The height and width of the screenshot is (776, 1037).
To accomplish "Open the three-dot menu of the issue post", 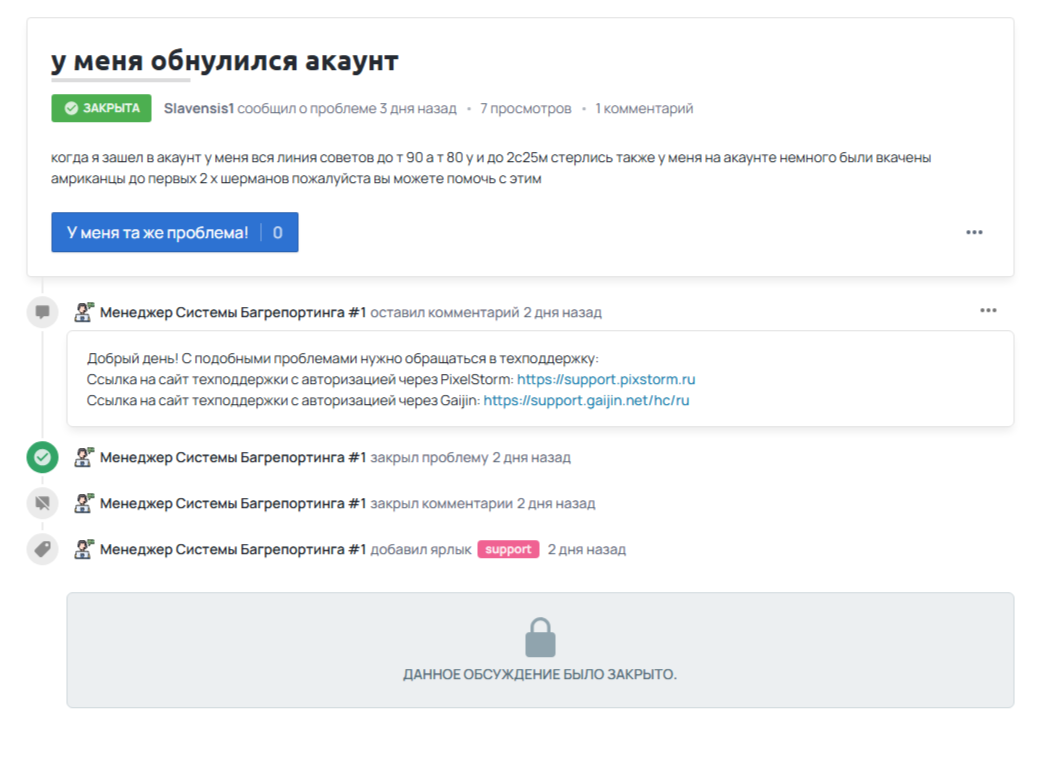I will click(974, 232).
